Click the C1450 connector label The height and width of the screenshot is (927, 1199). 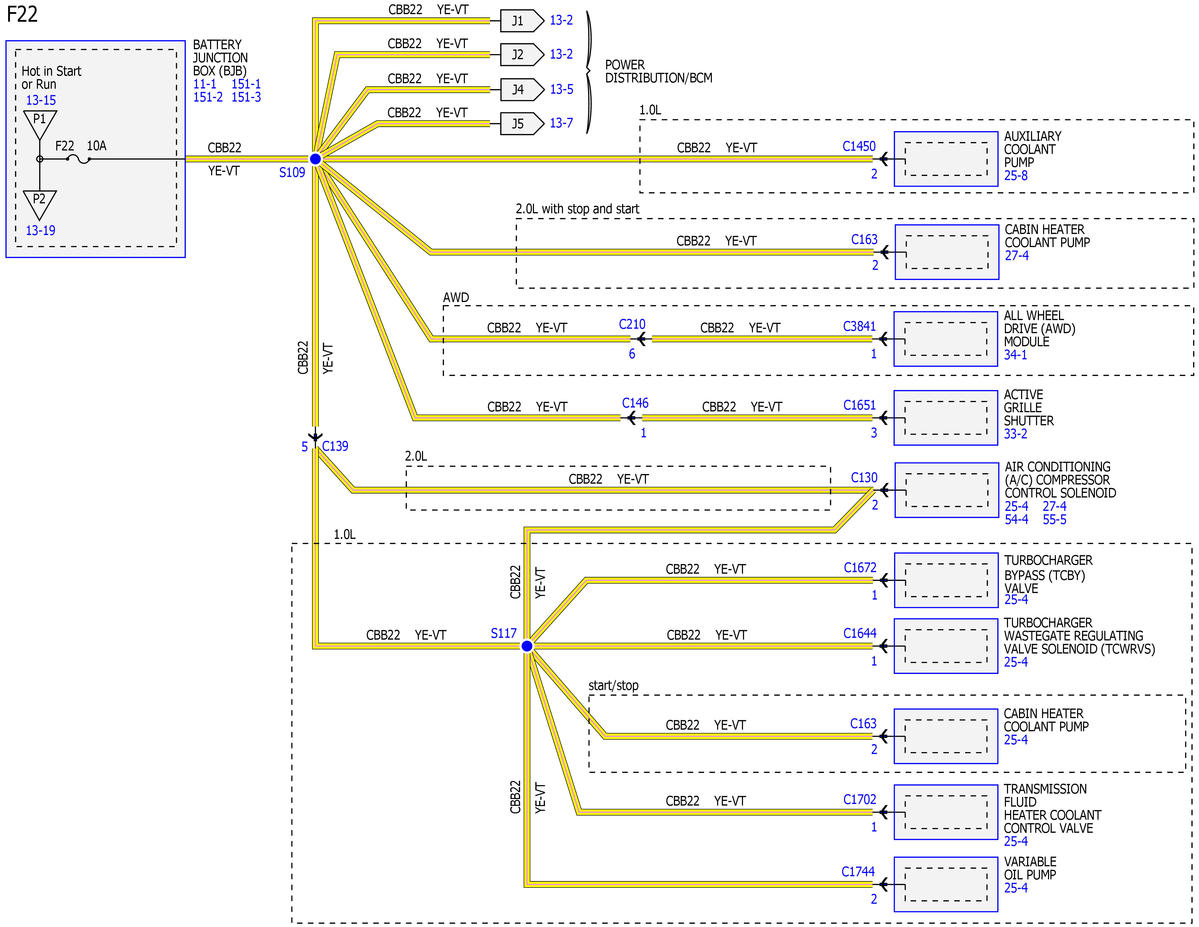(859, 146)
